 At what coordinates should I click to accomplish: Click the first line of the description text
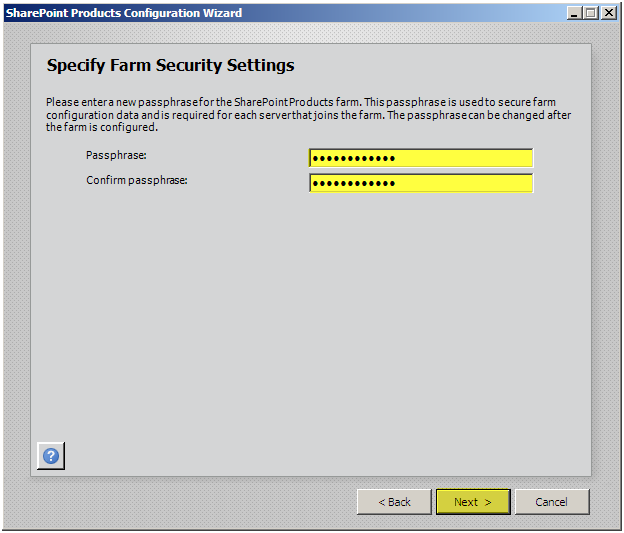click(x=300, y=102)
